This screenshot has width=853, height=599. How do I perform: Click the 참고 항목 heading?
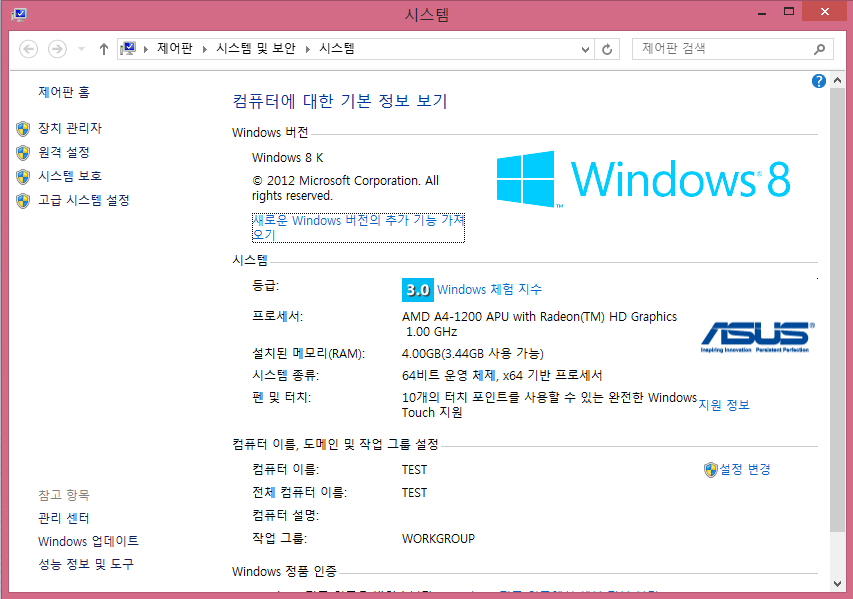(x=64, y=495)
